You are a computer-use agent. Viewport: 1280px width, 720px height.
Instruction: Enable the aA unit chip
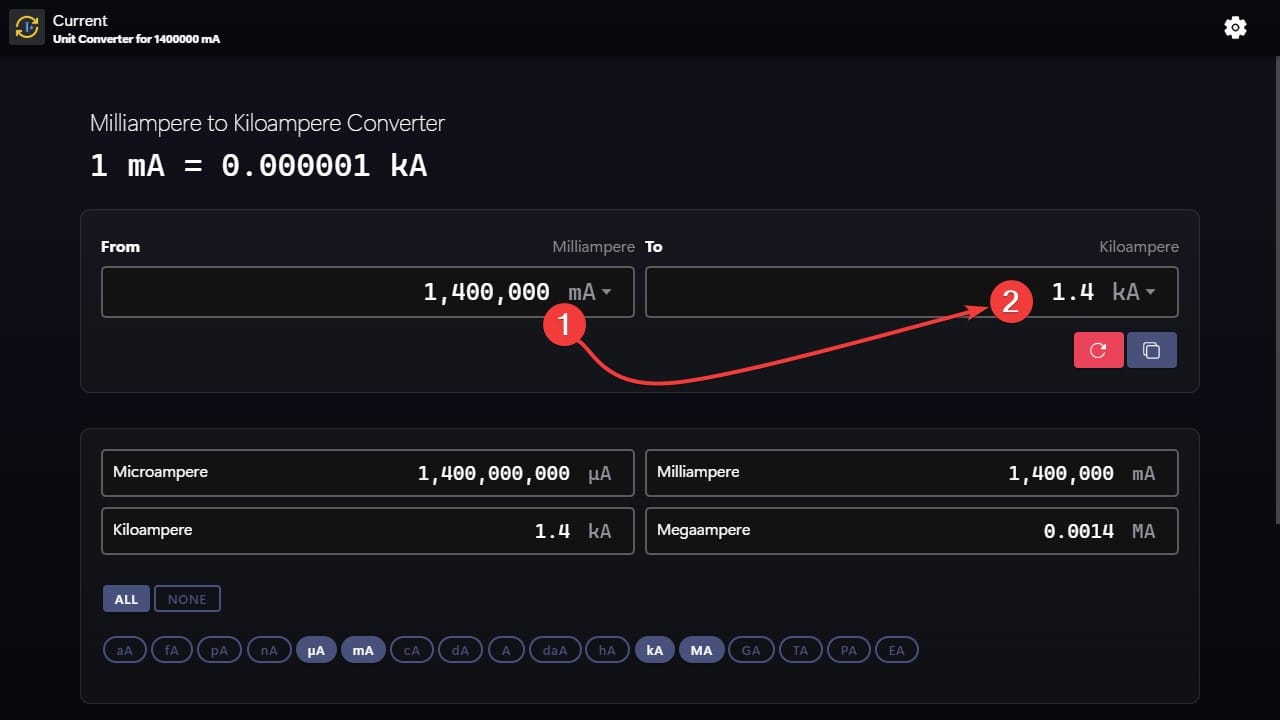(125, 650)
